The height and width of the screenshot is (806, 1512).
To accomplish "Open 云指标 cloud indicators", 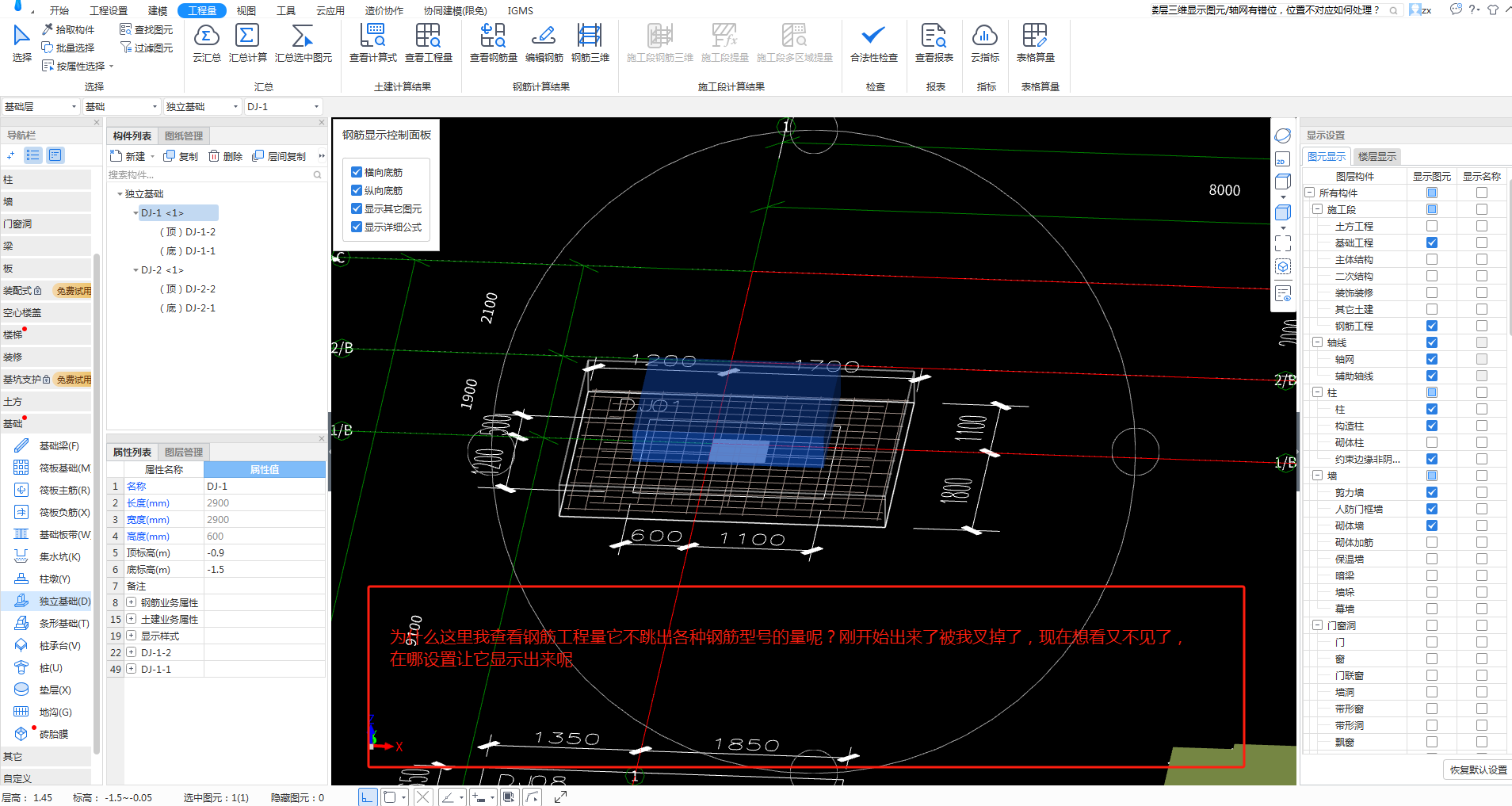I will (x=984, y=43).
